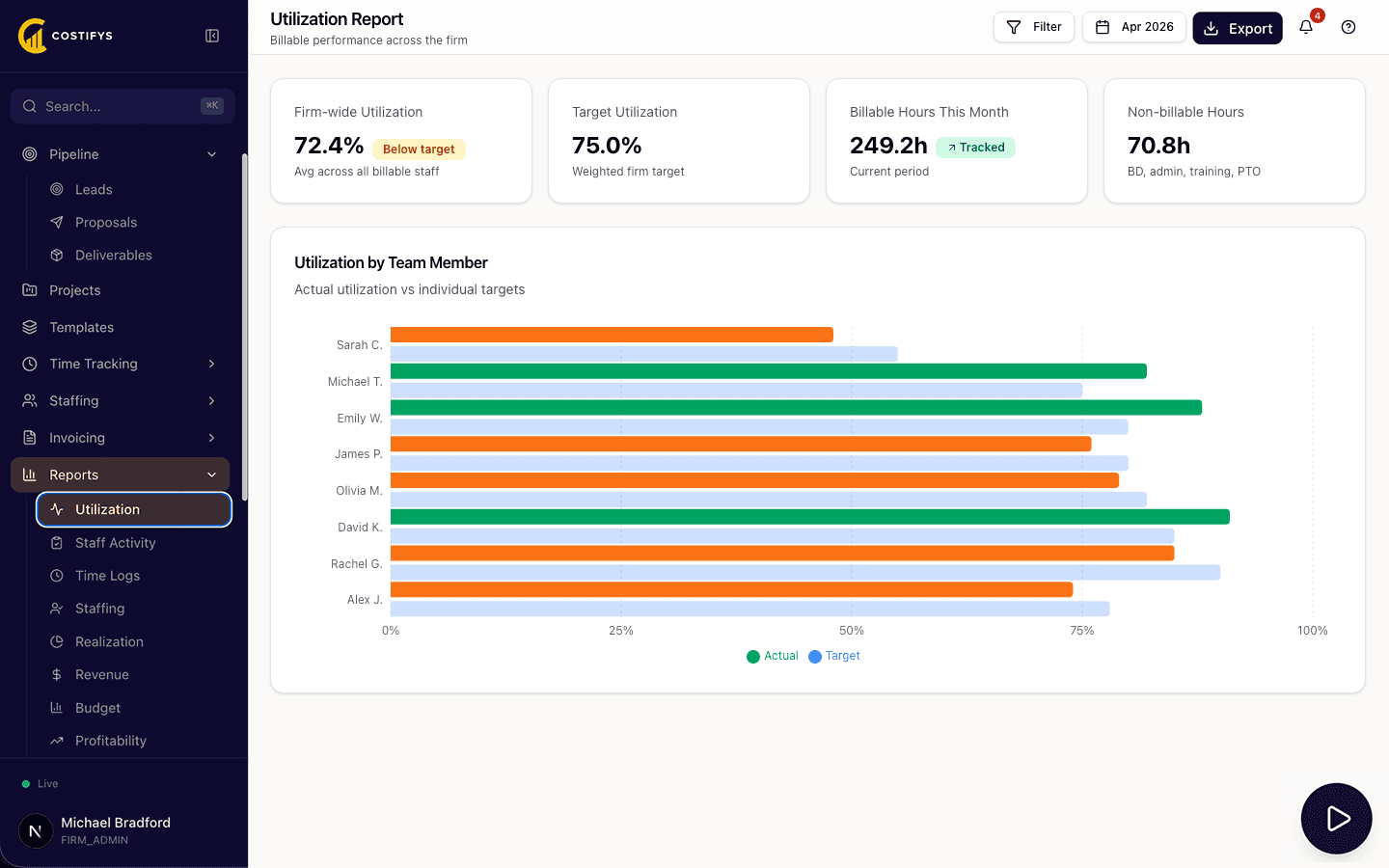The image size is (1389, 868).
Task: Expand the Invoicing chevron
Action: click(x=212, y=438)
